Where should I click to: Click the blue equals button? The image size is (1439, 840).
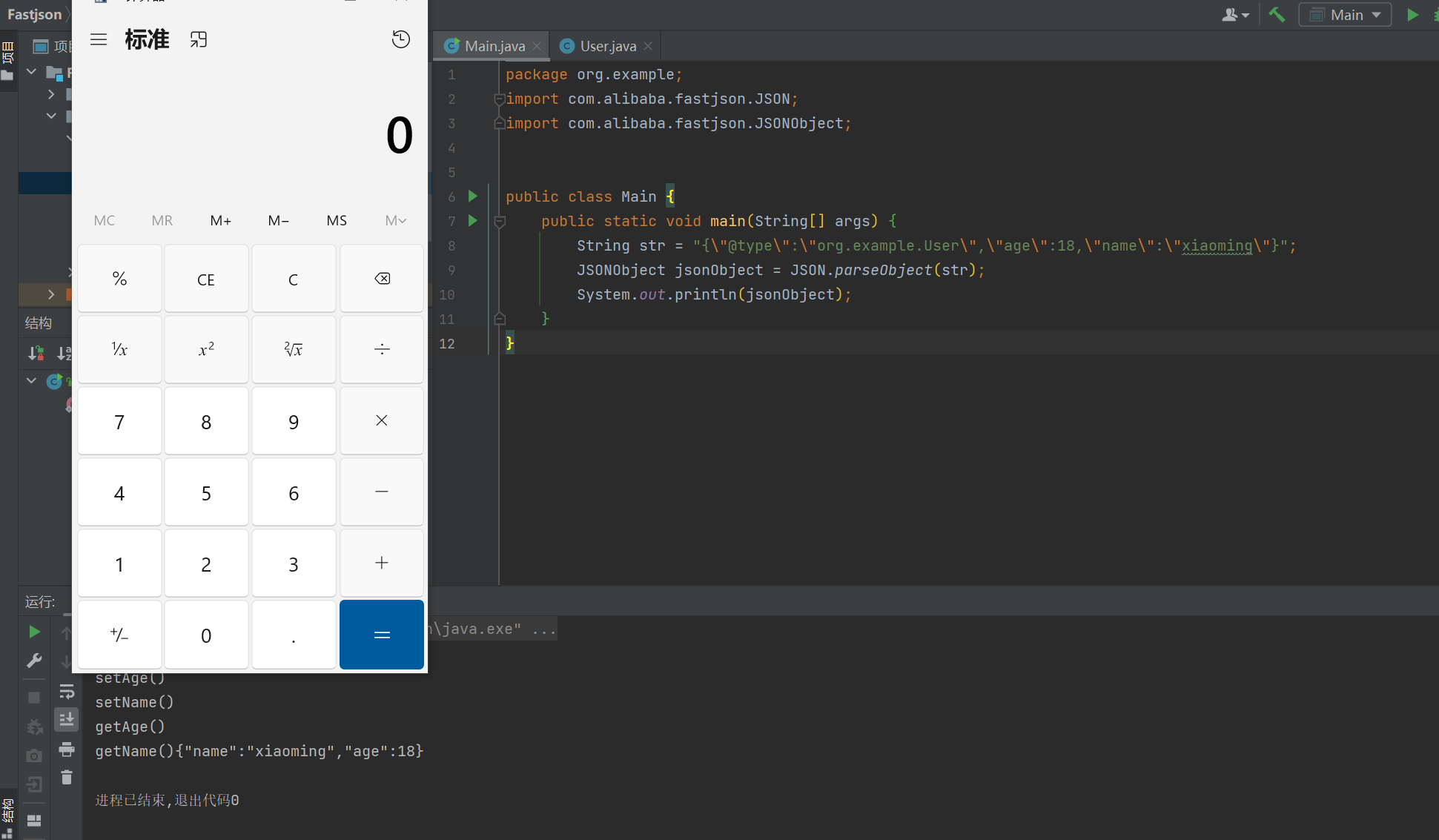[x=382, y=635]
